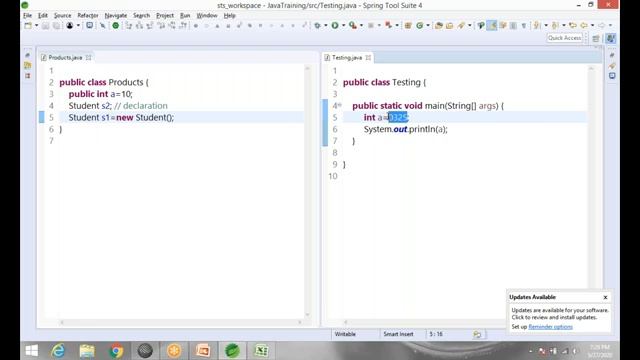The width and height of the screenshot is (640, 360).
Task: Click the Writable status bar entry
Action: pyautogui.click(x=345, y=334)
